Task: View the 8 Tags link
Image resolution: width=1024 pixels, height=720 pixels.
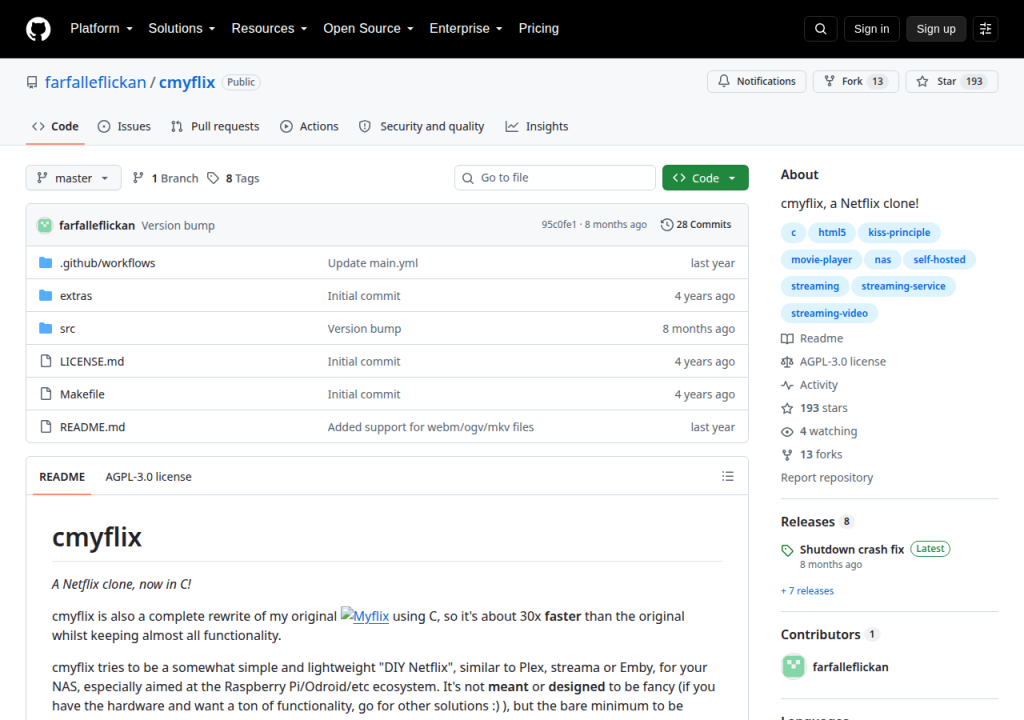Action: click(233, 178)
